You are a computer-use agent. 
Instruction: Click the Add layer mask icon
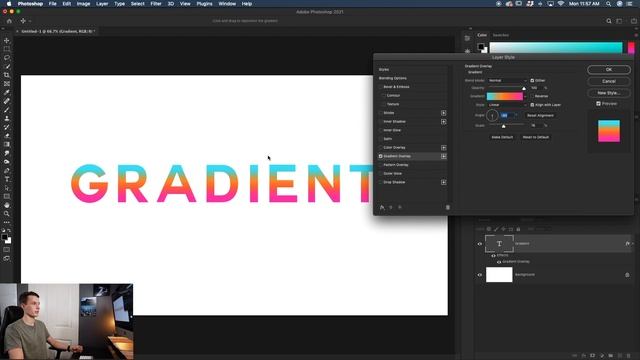click(593, 356)
